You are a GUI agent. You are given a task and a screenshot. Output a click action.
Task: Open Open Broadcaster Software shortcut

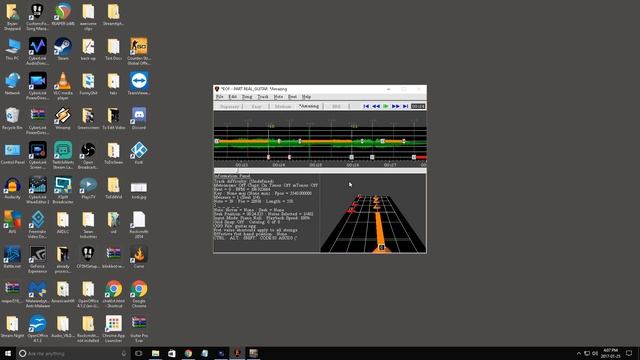point(88,155)
